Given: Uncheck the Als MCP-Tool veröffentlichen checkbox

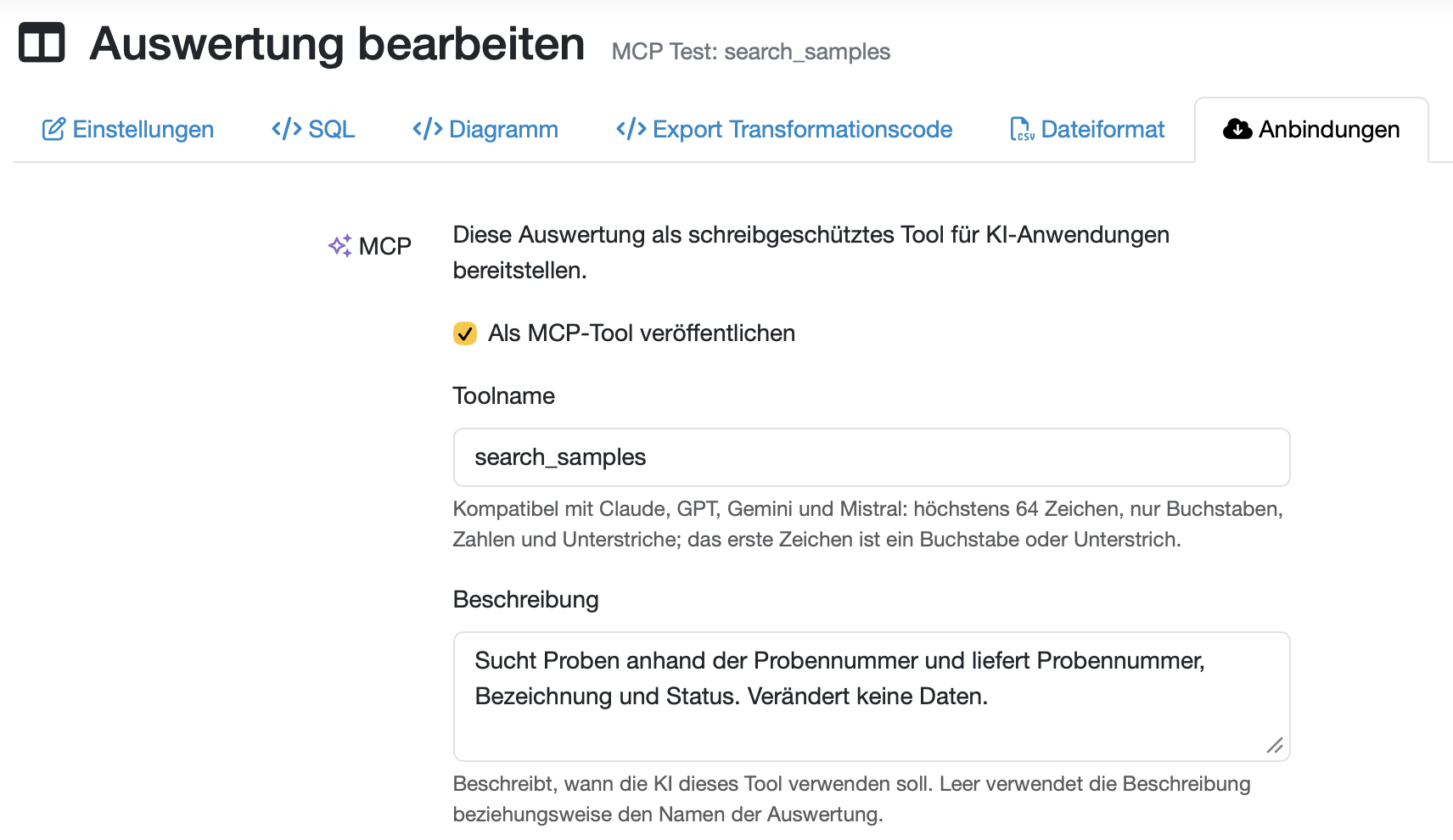Looking at the screenshot, I should click(465, 333).
